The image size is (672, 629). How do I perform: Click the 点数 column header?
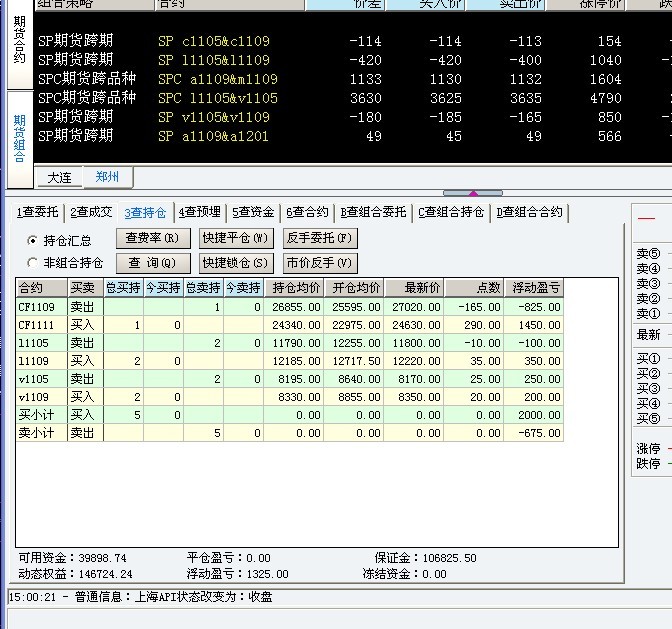(474, 288)
